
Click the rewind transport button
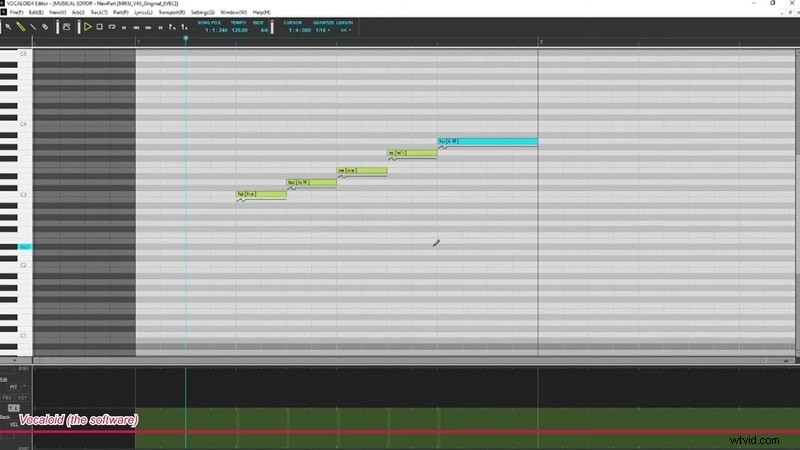[x=136, y=28]
